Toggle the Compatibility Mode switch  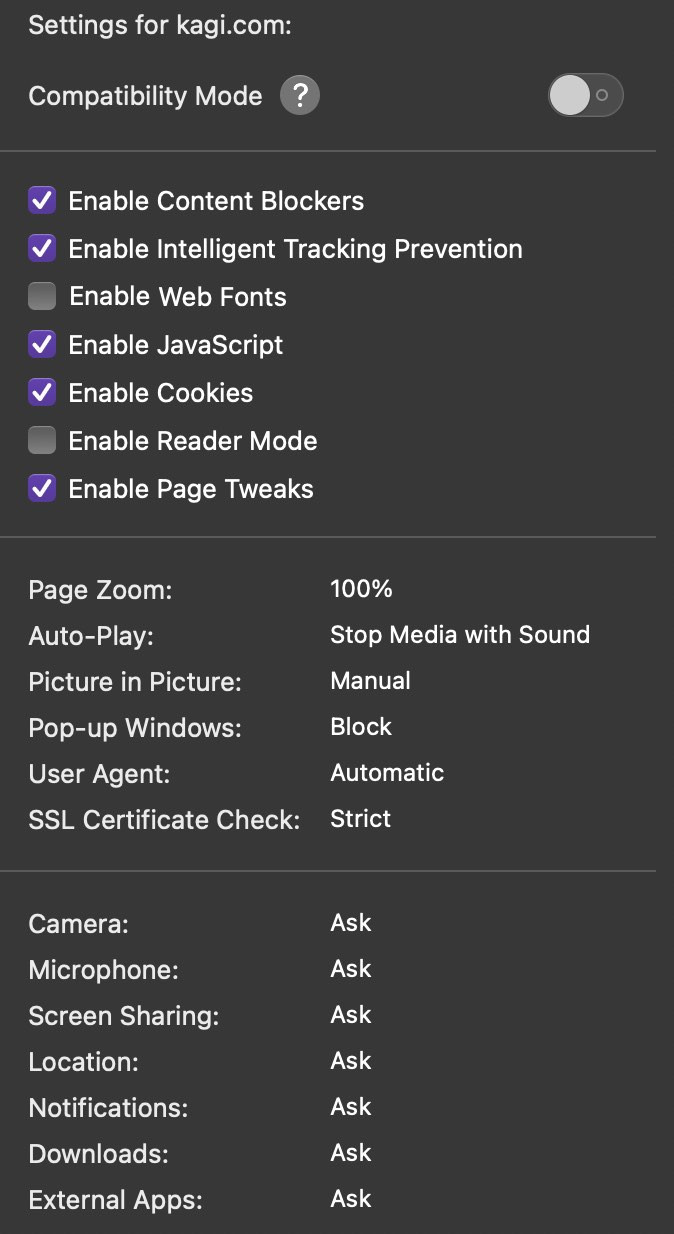click(x=585, y=96)
